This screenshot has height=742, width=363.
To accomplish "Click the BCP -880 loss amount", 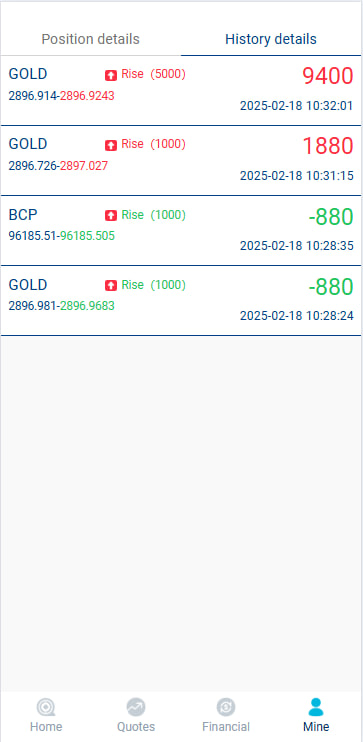I will (331, 217).
